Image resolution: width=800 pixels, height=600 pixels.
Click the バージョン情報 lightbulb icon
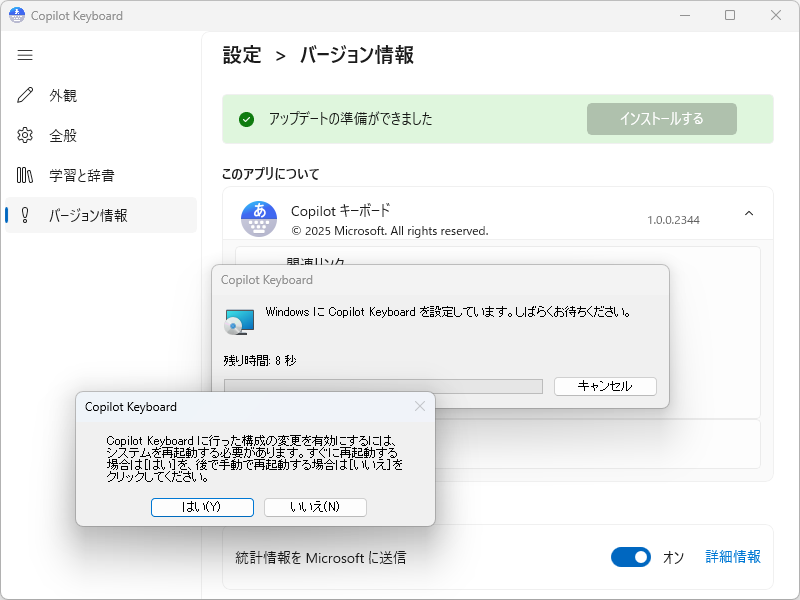[x=25, y=214]
